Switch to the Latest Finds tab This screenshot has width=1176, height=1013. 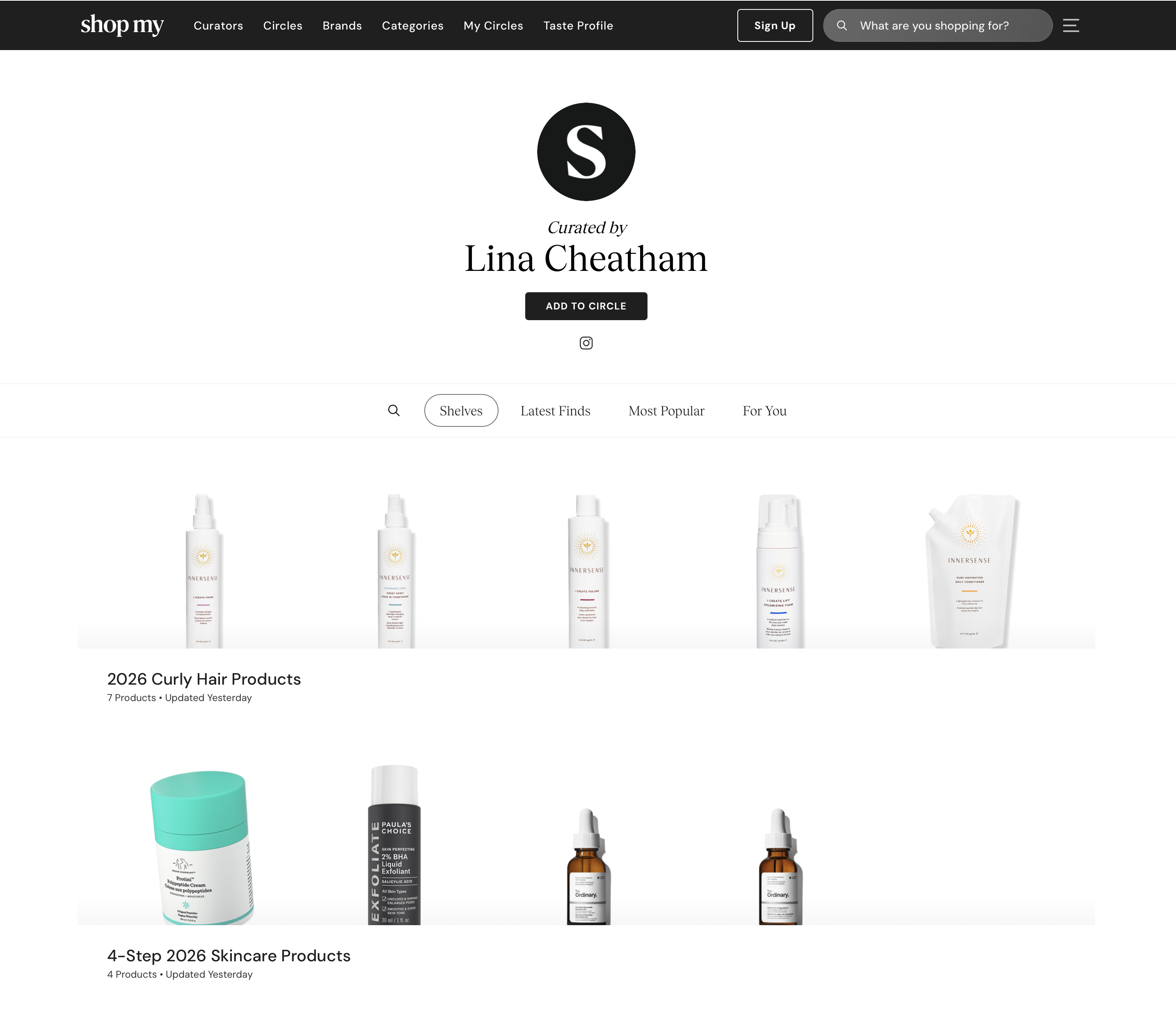tap(555, 410)
